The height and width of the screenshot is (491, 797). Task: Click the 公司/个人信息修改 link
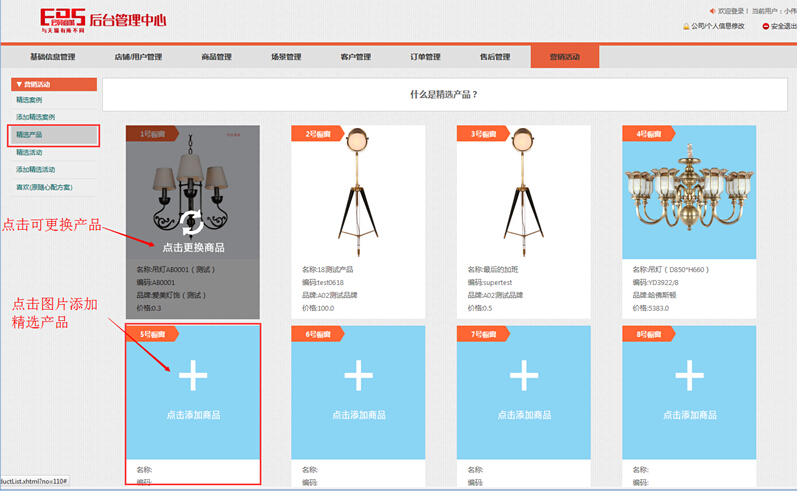[x=718, y=26]
